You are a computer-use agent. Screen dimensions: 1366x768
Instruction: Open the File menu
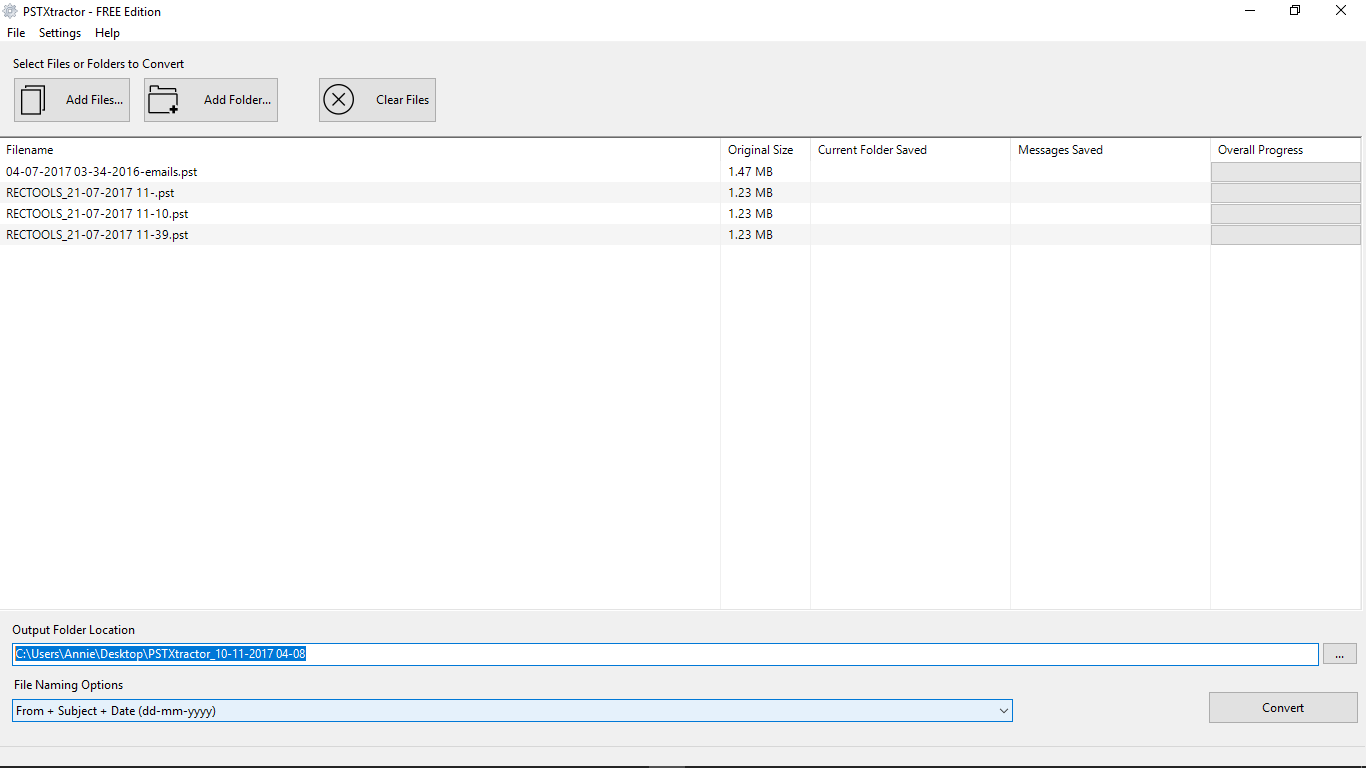coord(16,33)
